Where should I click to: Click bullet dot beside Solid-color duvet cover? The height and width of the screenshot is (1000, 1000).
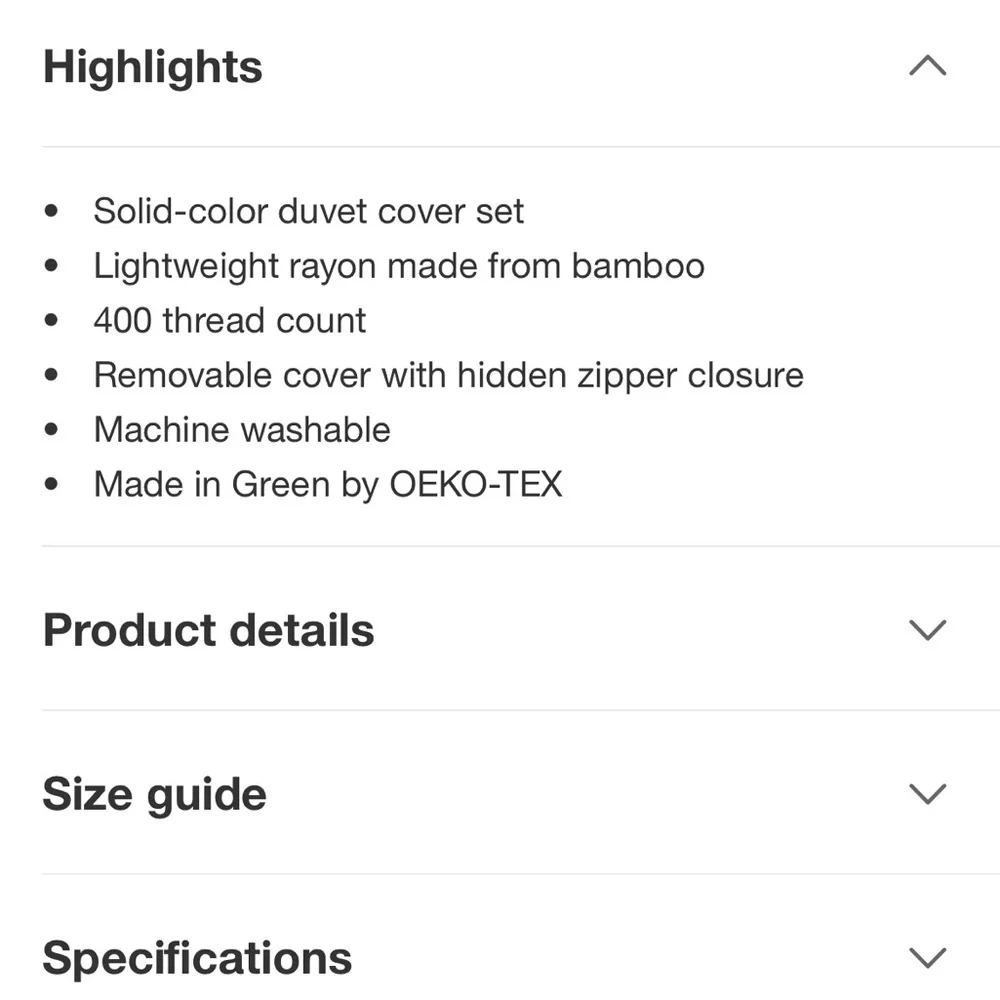pyautogui.click(x=52, y=211)
